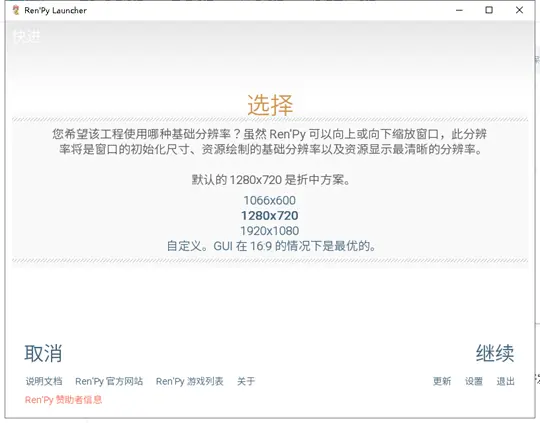The height and width of the screenshot is (423, 540).
Task: Maximize the Ren'Py Launcher window
Action: click(x=489, y=10)
